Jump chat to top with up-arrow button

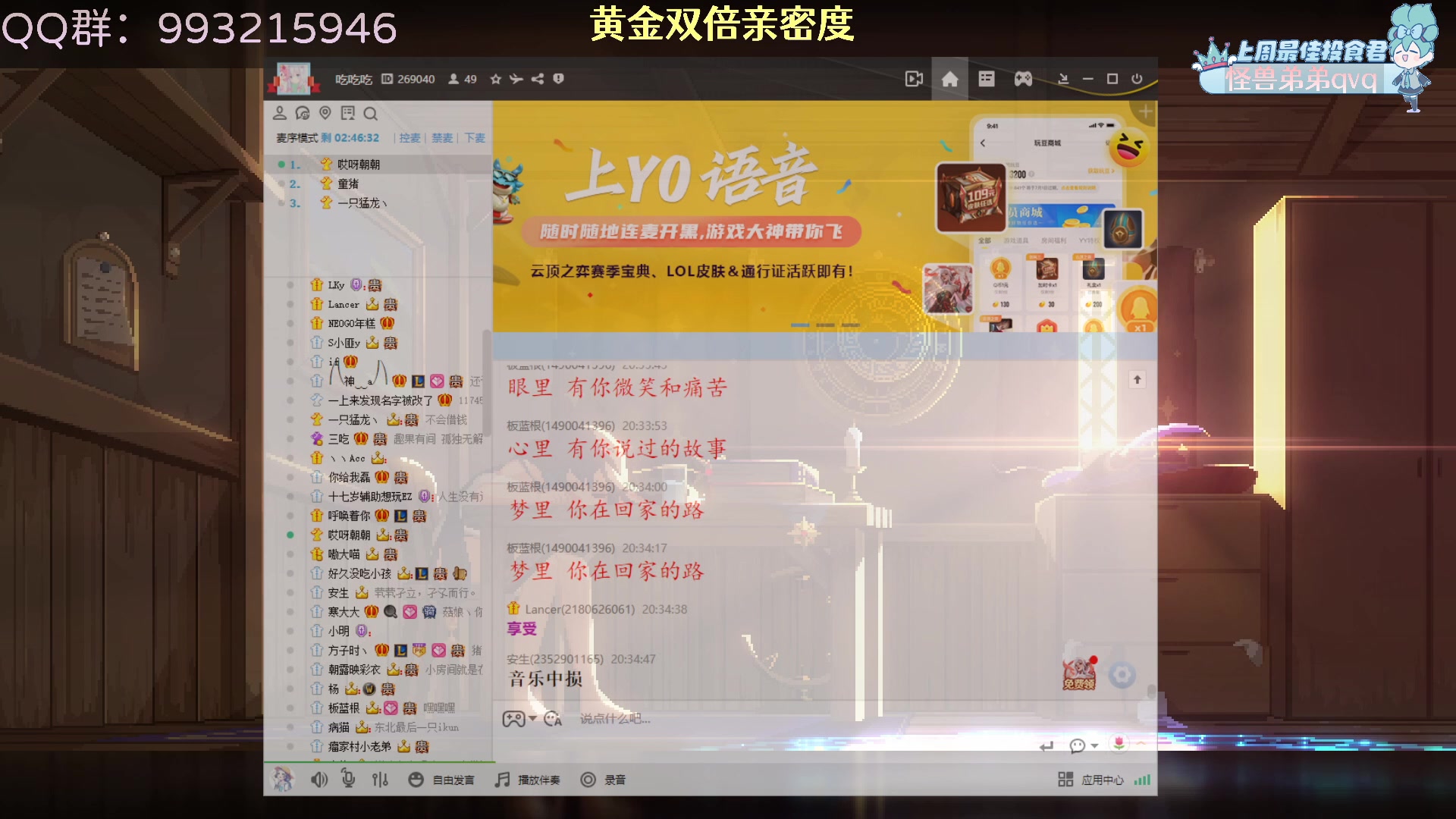coord(1137,379)
